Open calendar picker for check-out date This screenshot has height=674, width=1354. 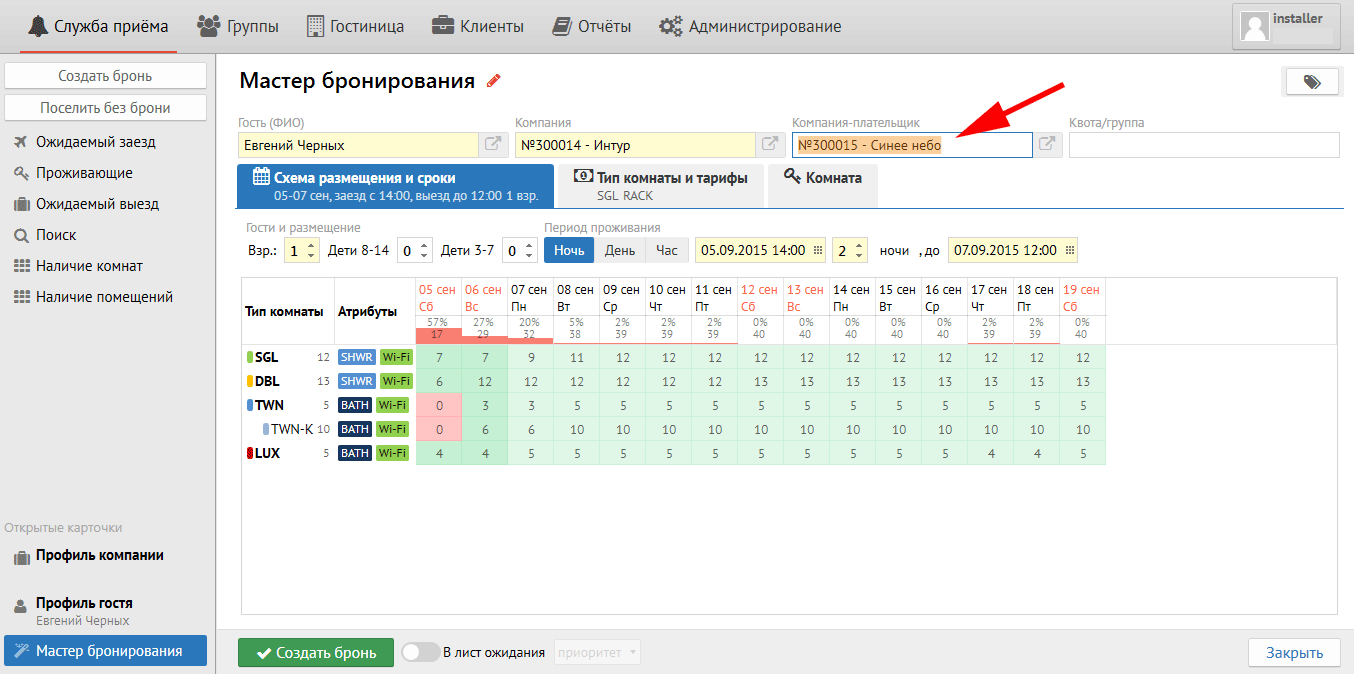(x=1070, y=251)
